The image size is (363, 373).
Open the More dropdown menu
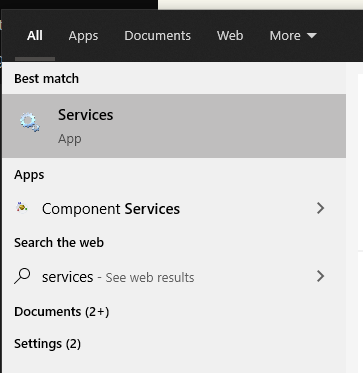click(293, 36)
